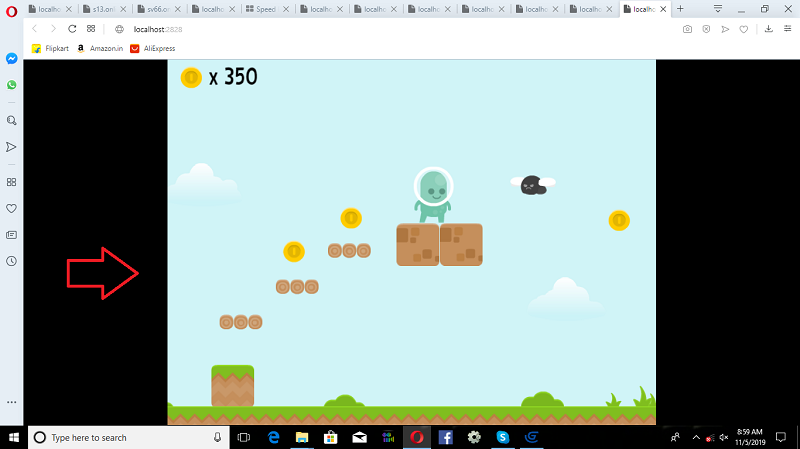Image resolution: width=800 pixels, height=449 pixels.
Task: Open the Action Center notifications
Action: [781, 437]
